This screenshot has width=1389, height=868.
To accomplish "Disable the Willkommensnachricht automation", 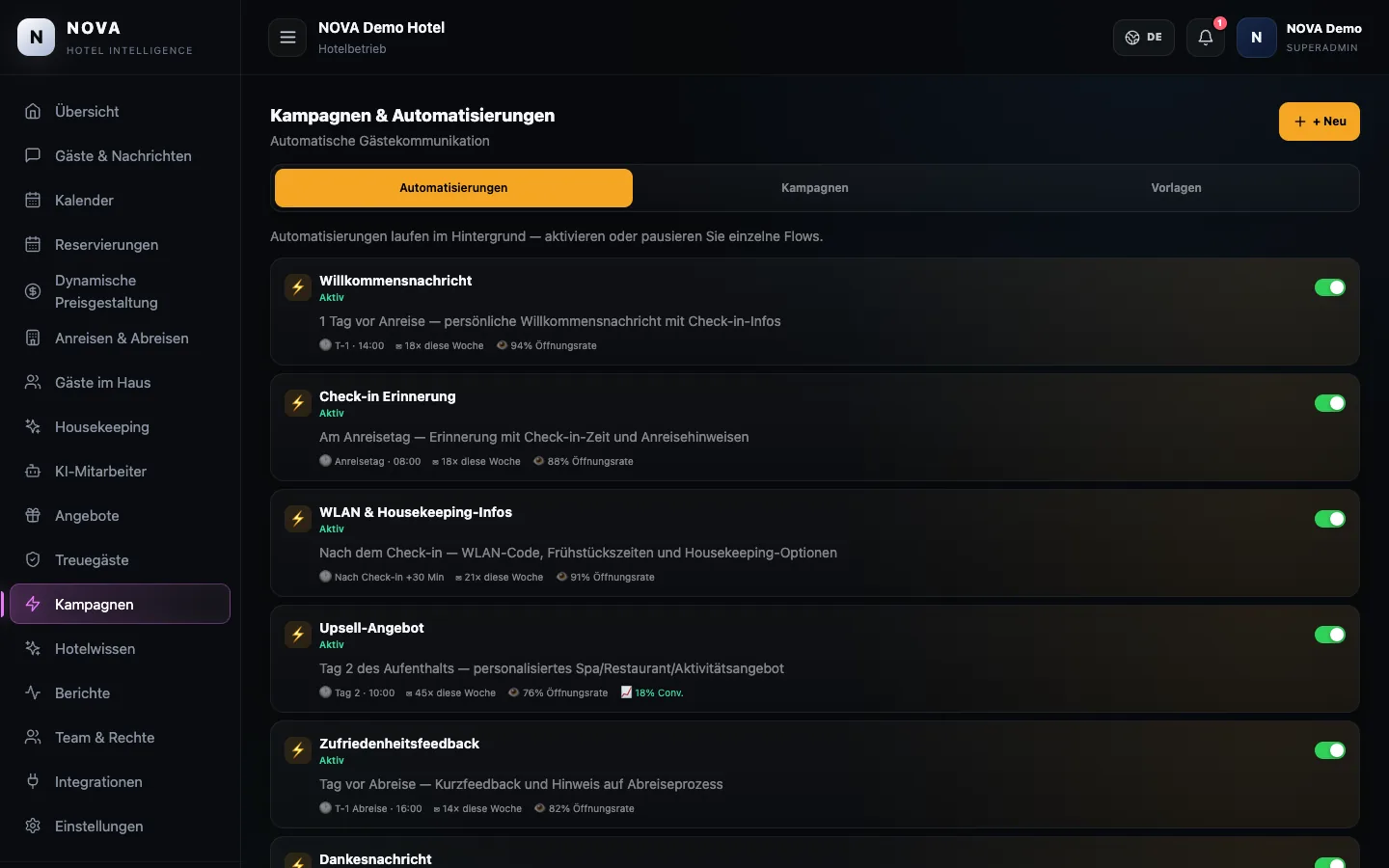I will pos(1330,287).
